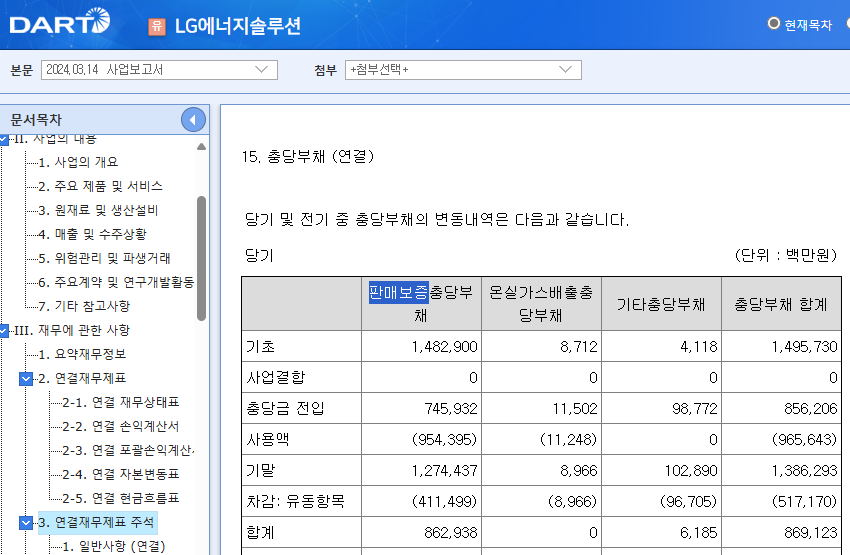The height and width of the screenshot is (555, 850).
Task: Click the 사업결합 row label
Action: tap(276, 377)
